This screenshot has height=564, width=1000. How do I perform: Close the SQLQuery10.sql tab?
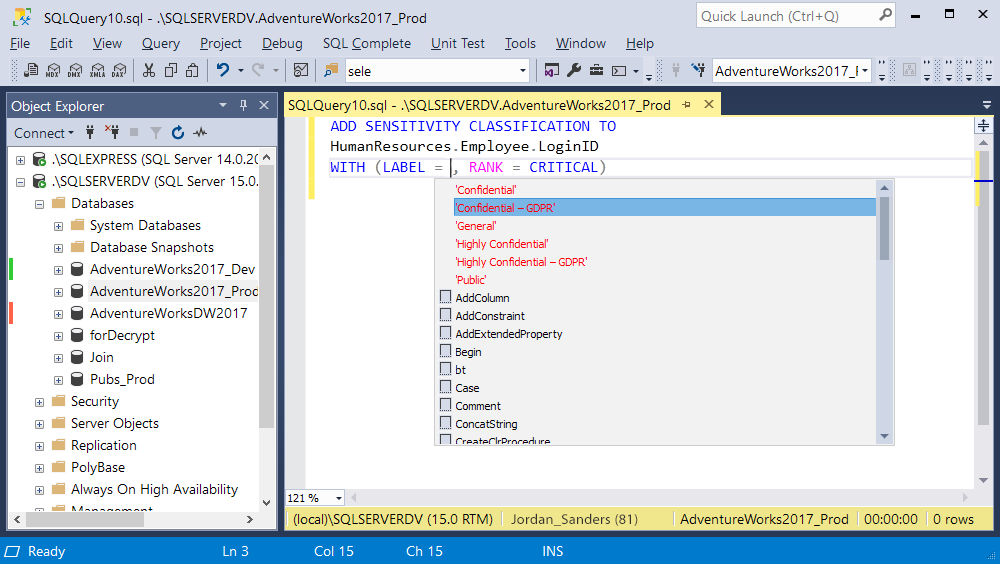click(709, 105)
